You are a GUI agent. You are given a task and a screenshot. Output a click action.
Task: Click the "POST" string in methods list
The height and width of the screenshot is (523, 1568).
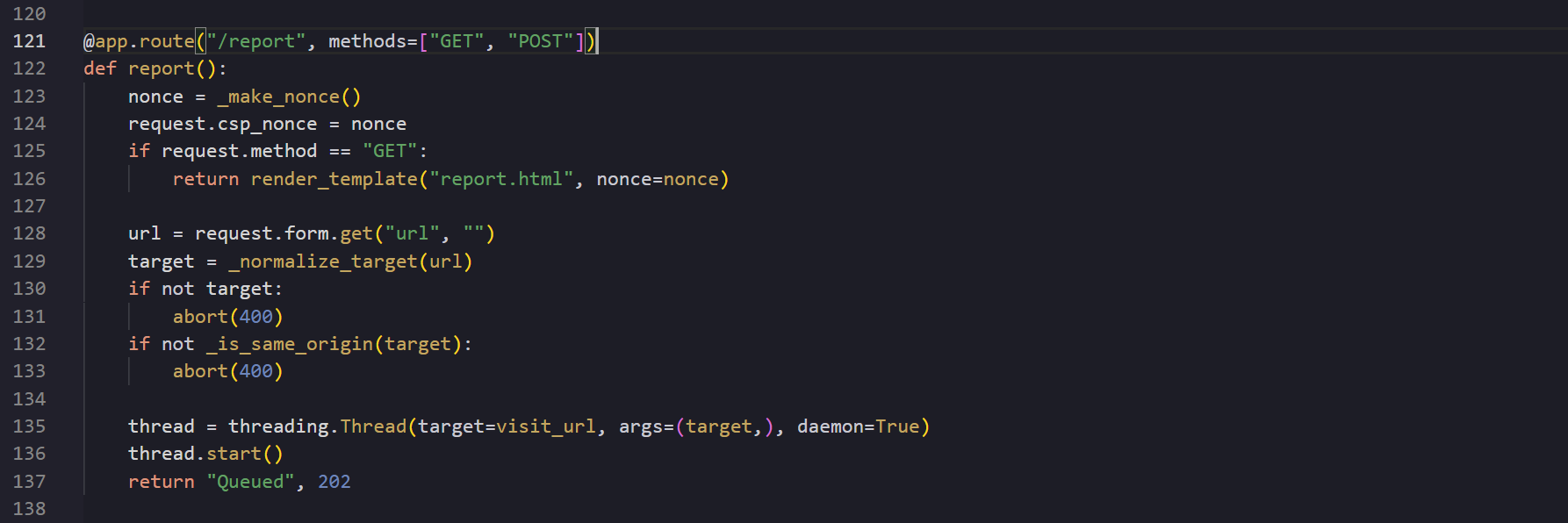coord(540,41)
